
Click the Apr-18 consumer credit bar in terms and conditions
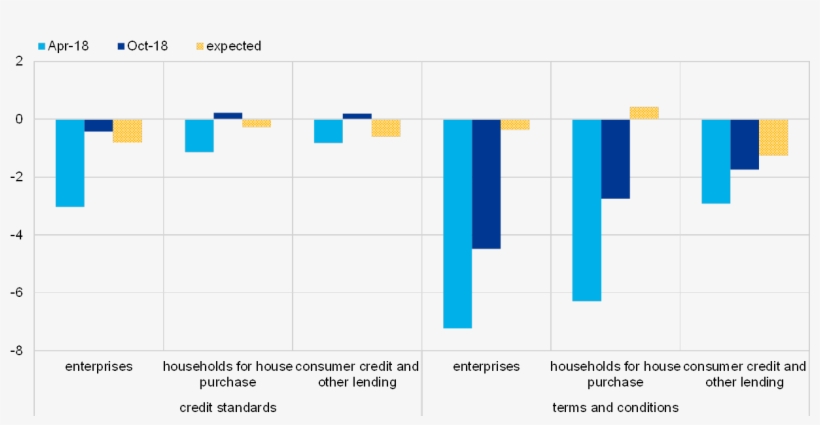click(715, 161)
